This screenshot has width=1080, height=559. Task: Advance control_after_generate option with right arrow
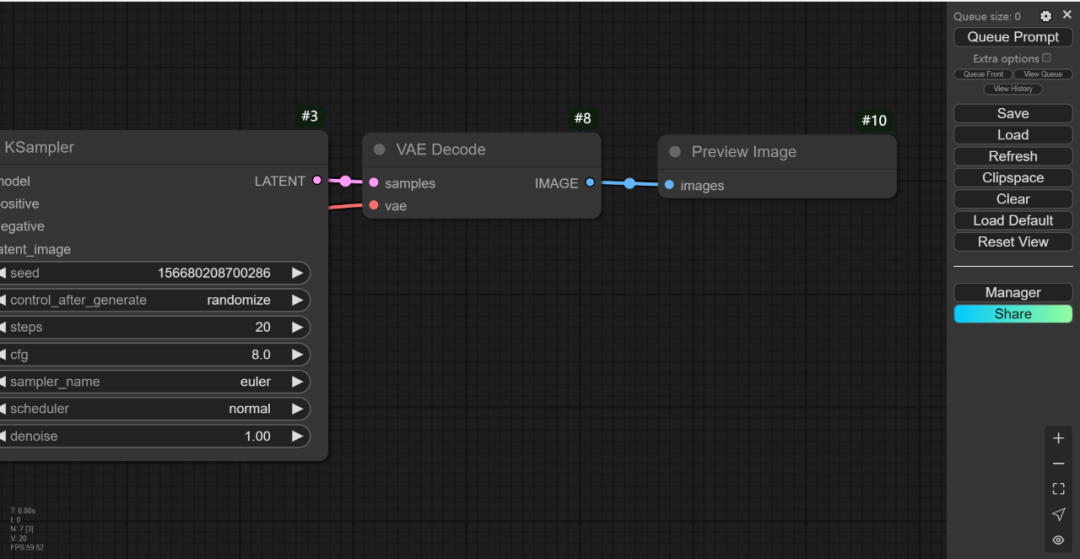coord(297,300)
